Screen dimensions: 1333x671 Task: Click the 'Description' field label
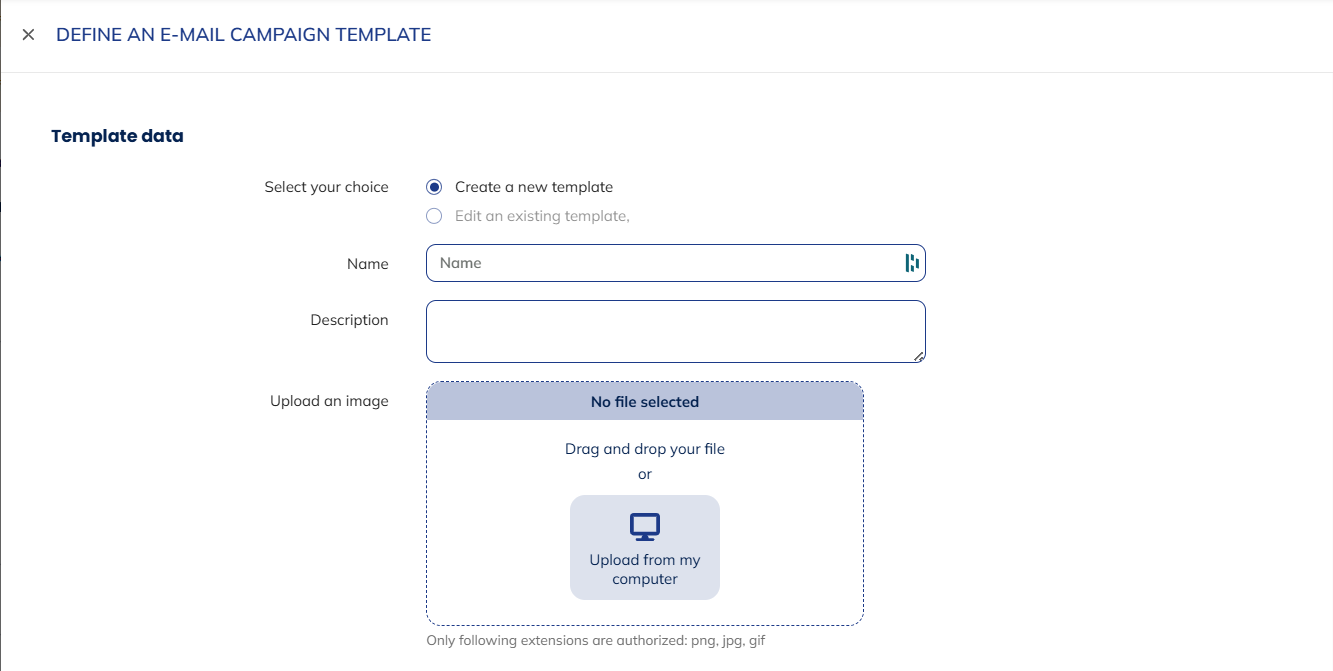[x=349, y=320]
